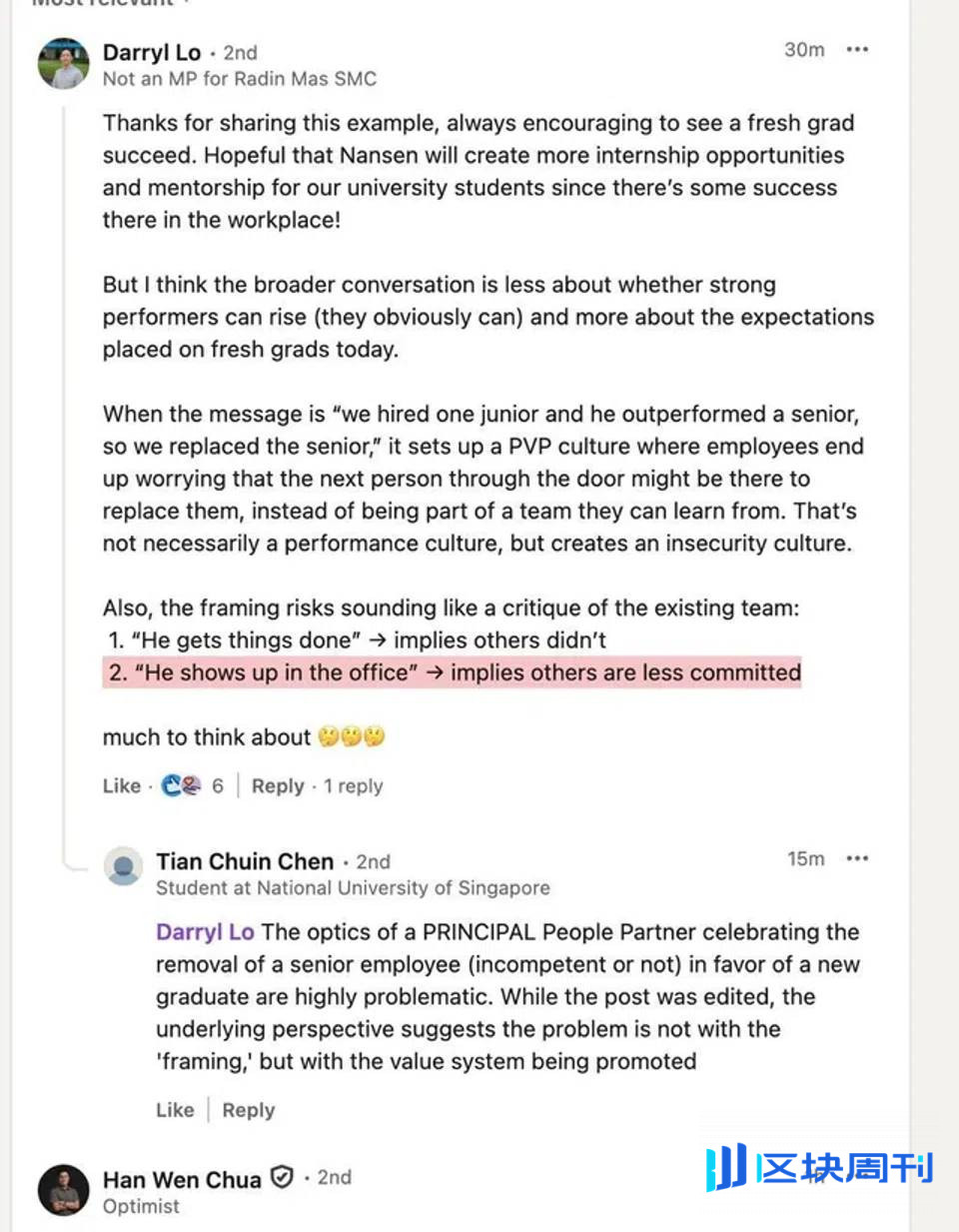
Task: Click the 30m timestamp on Darryl Lo's comment
Action: pos(804,49)
